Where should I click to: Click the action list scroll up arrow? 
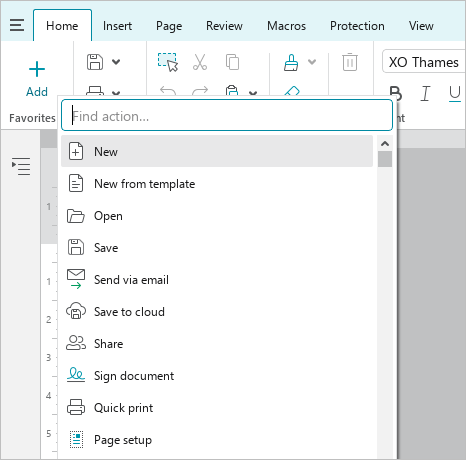(385, 144)
